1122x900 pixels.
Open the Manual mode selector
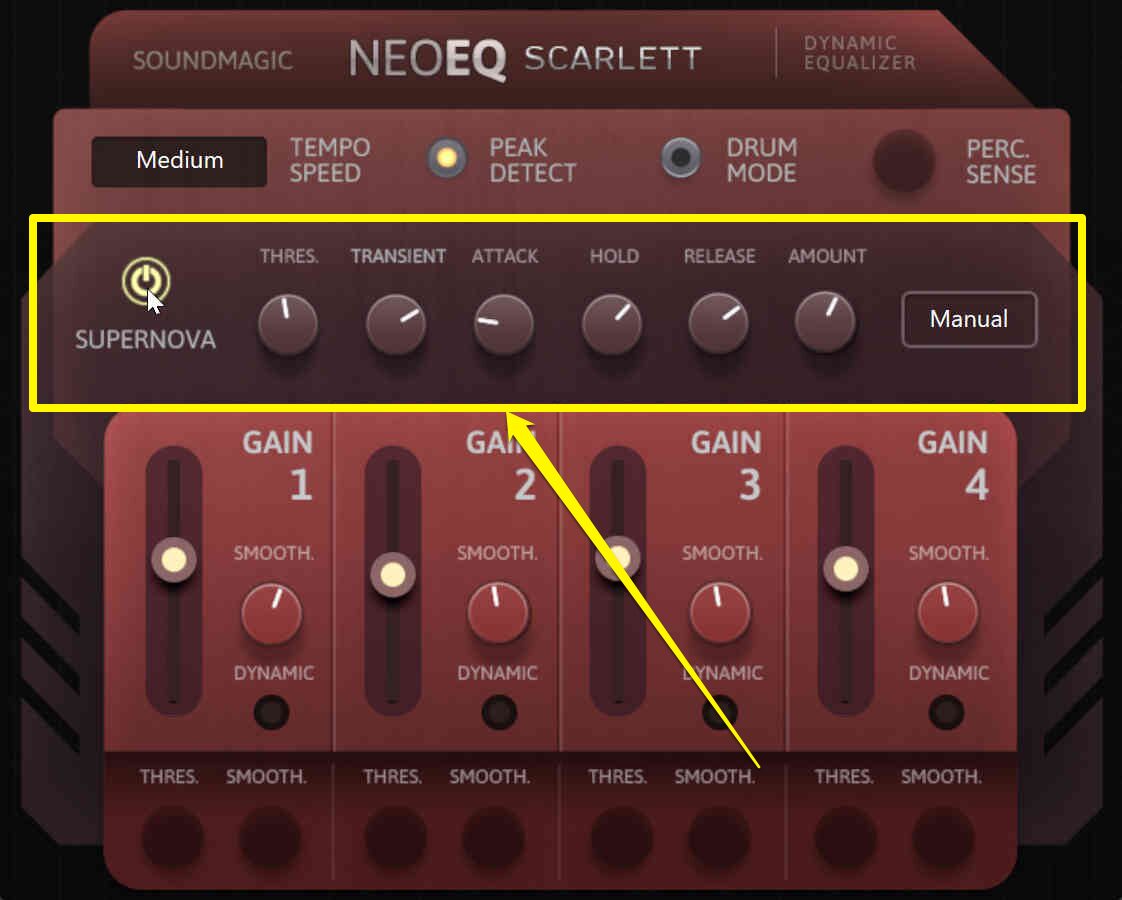pos(969,319)
